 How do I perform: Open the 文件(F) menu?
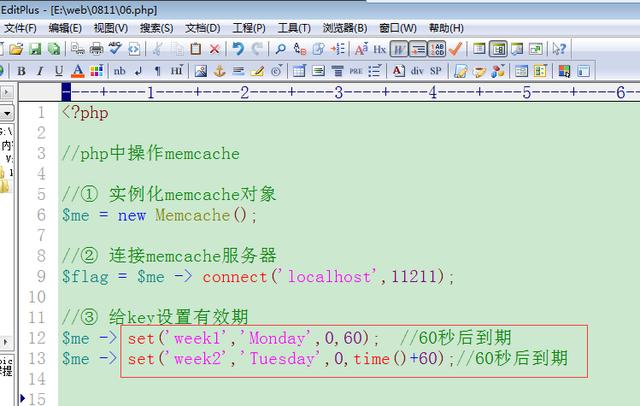click(x=20, y=28)
